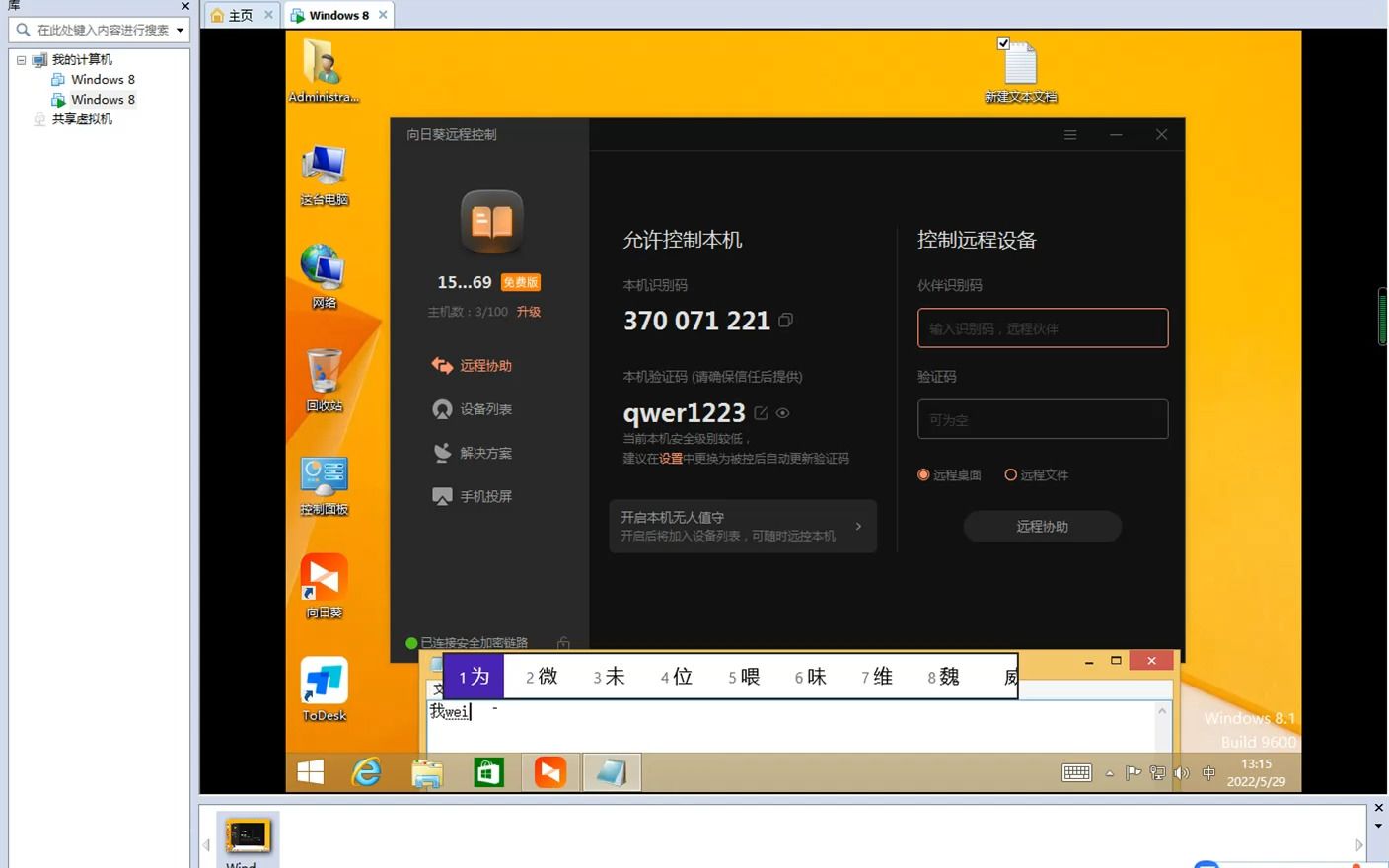
Task: Show hidden tray icons arrow
Action: pyautogui.click(x=1110, y=774)
